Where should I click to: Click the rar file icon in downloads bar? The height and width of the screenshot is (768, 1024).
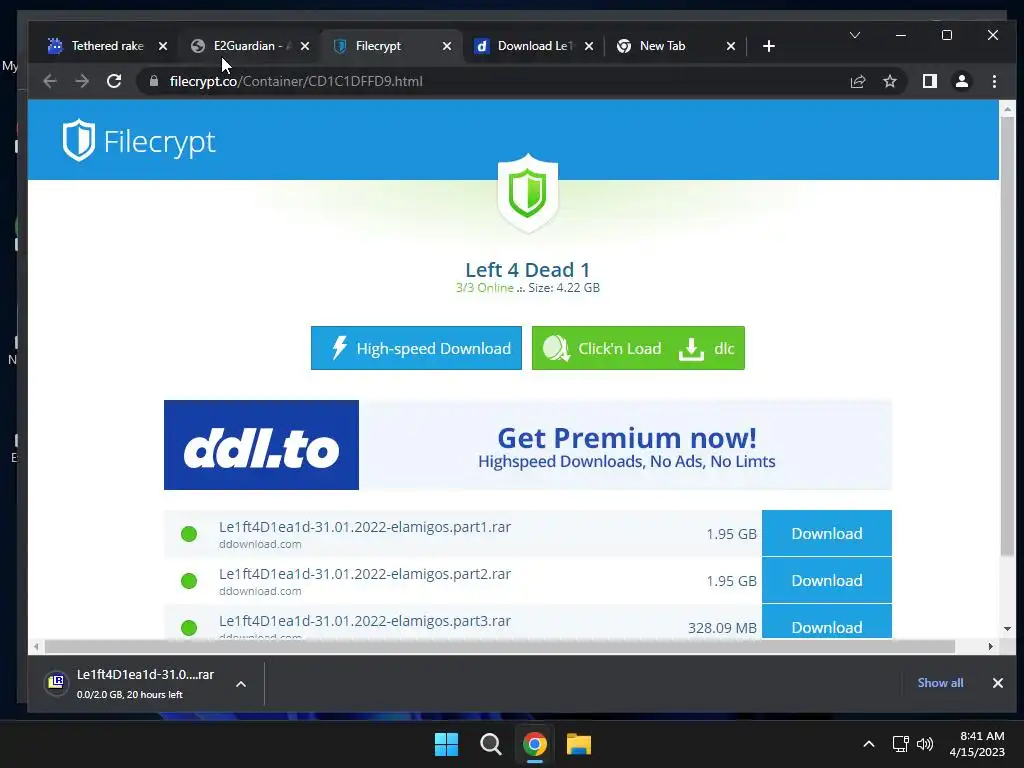click(x=57, y=683)
